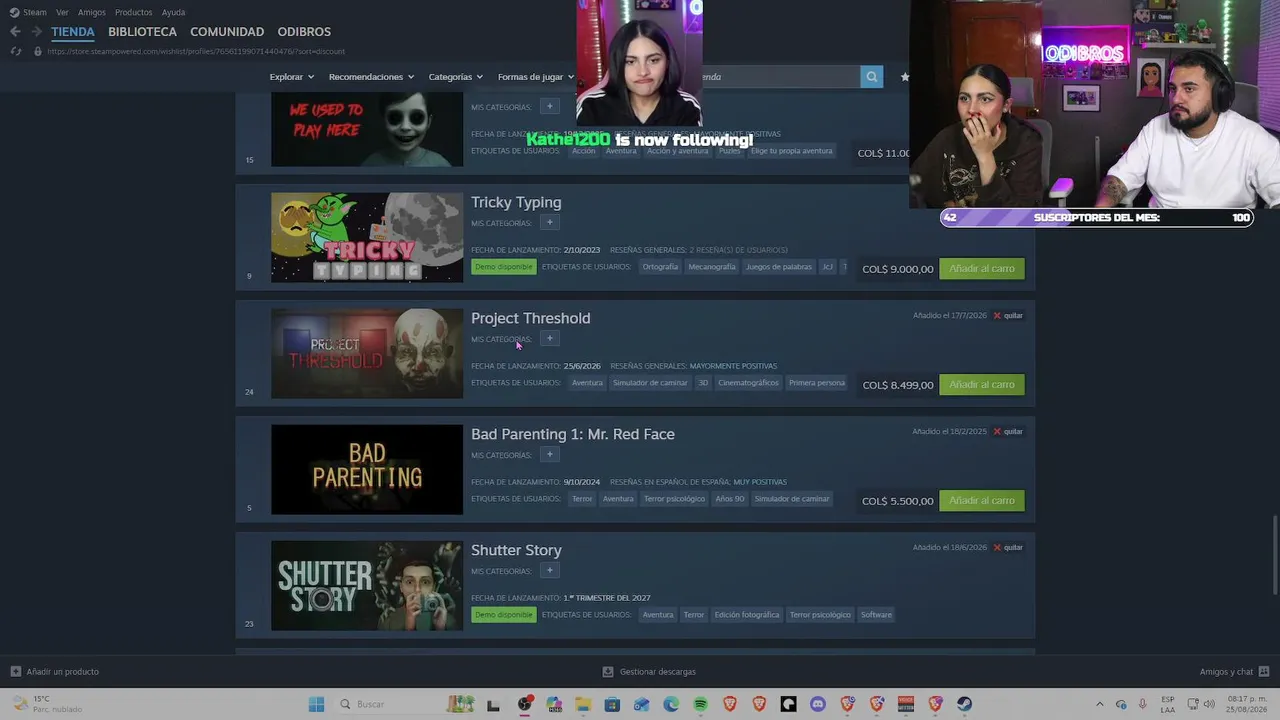Open the Ver menu
The width and height of the screenshot is (1280, 720).
click(x=62, y=12)
